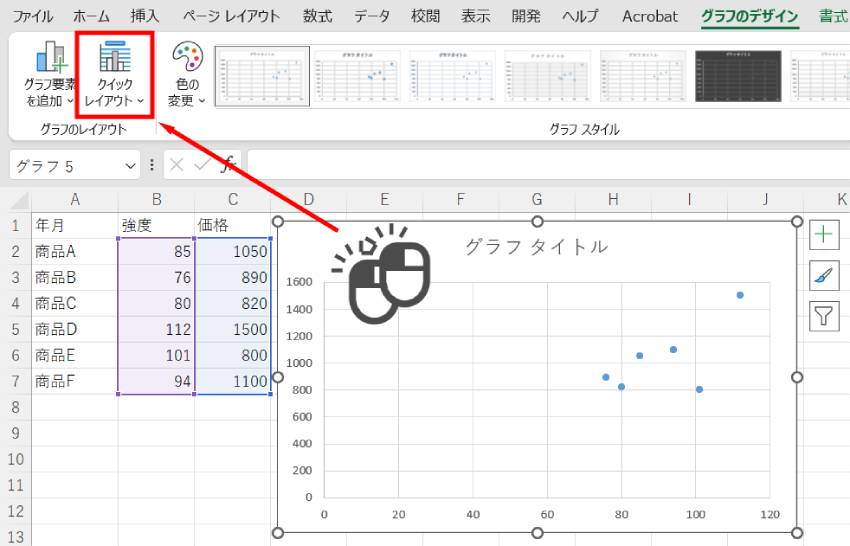Select the first selected chart style thumbnail
The height and width of the screenshot is (546, 850).
point(262,76)
